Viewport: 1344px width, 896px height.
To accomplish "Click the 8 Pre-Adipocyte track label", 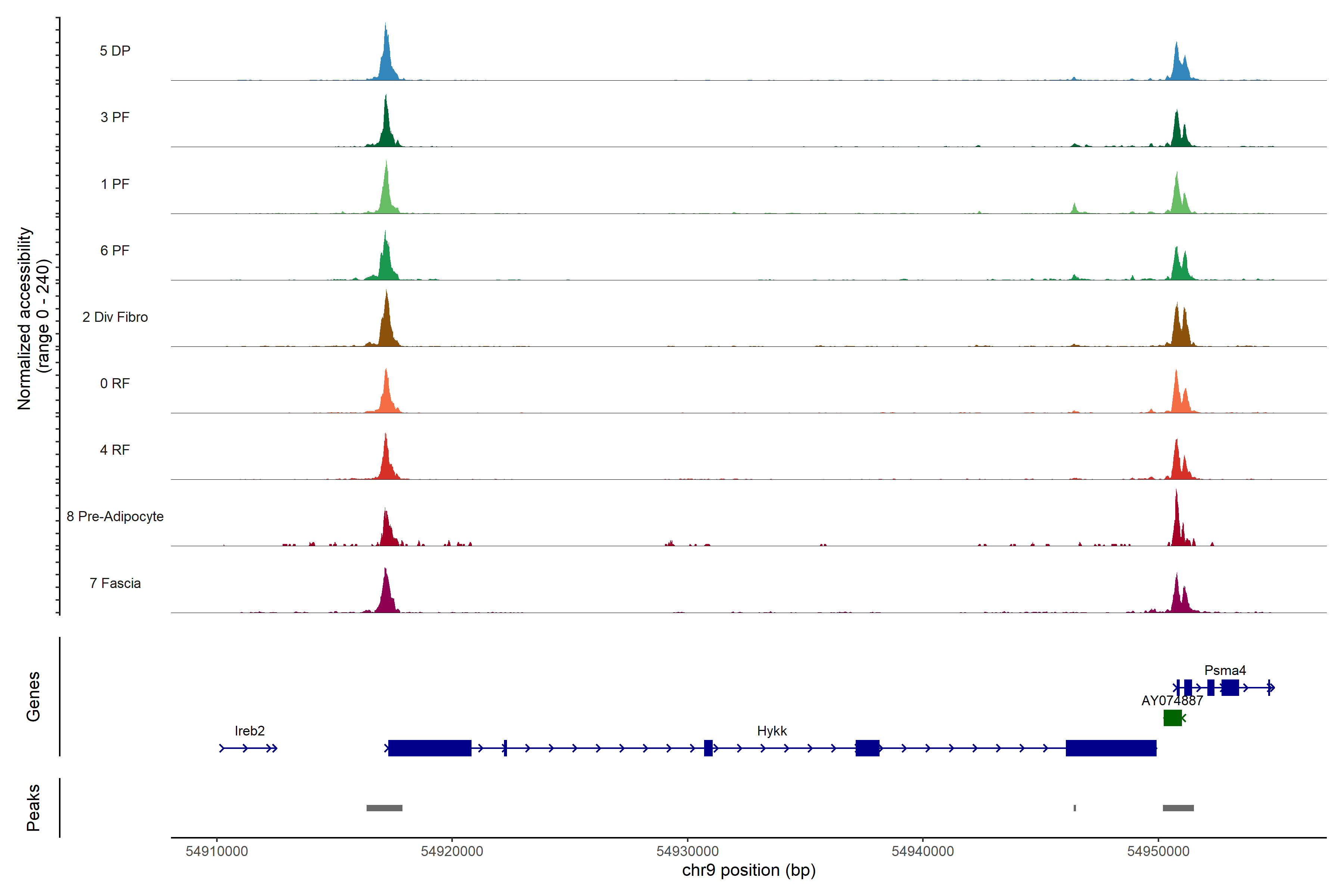I will tap(115, 517).
